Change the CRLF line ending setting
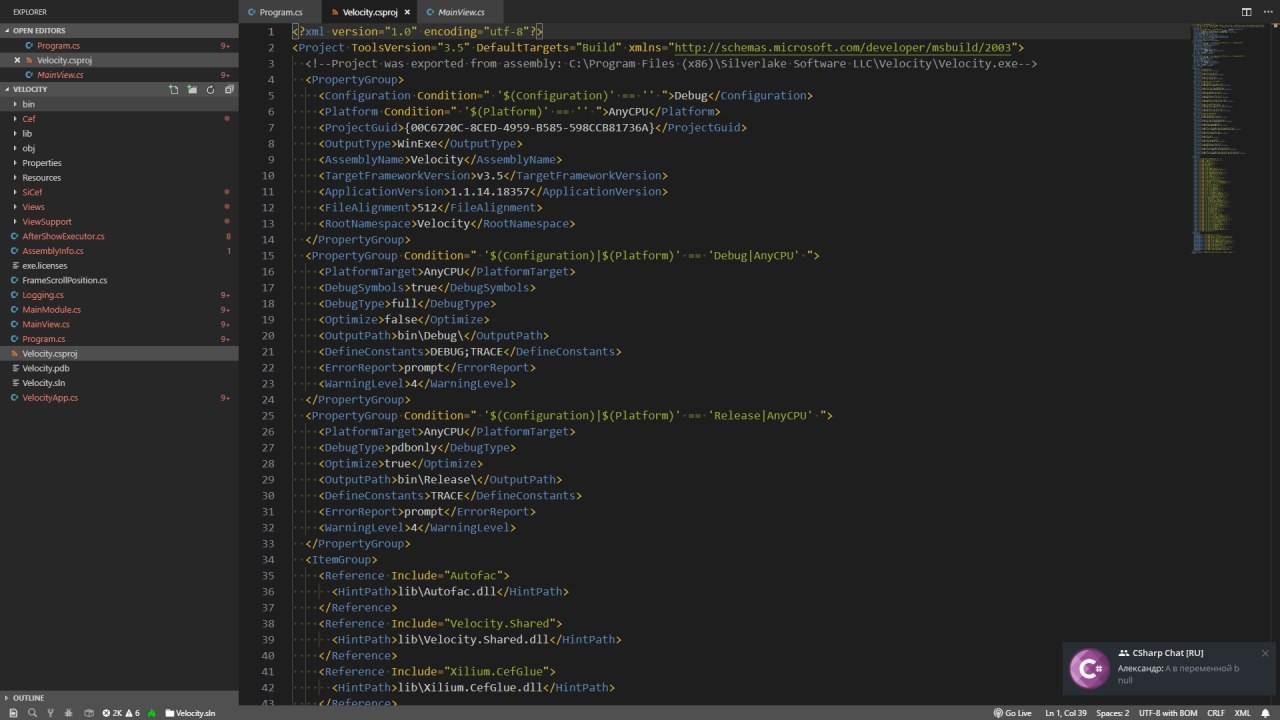The height and width of the screenshot is (720, 1280). (1216, 713)
